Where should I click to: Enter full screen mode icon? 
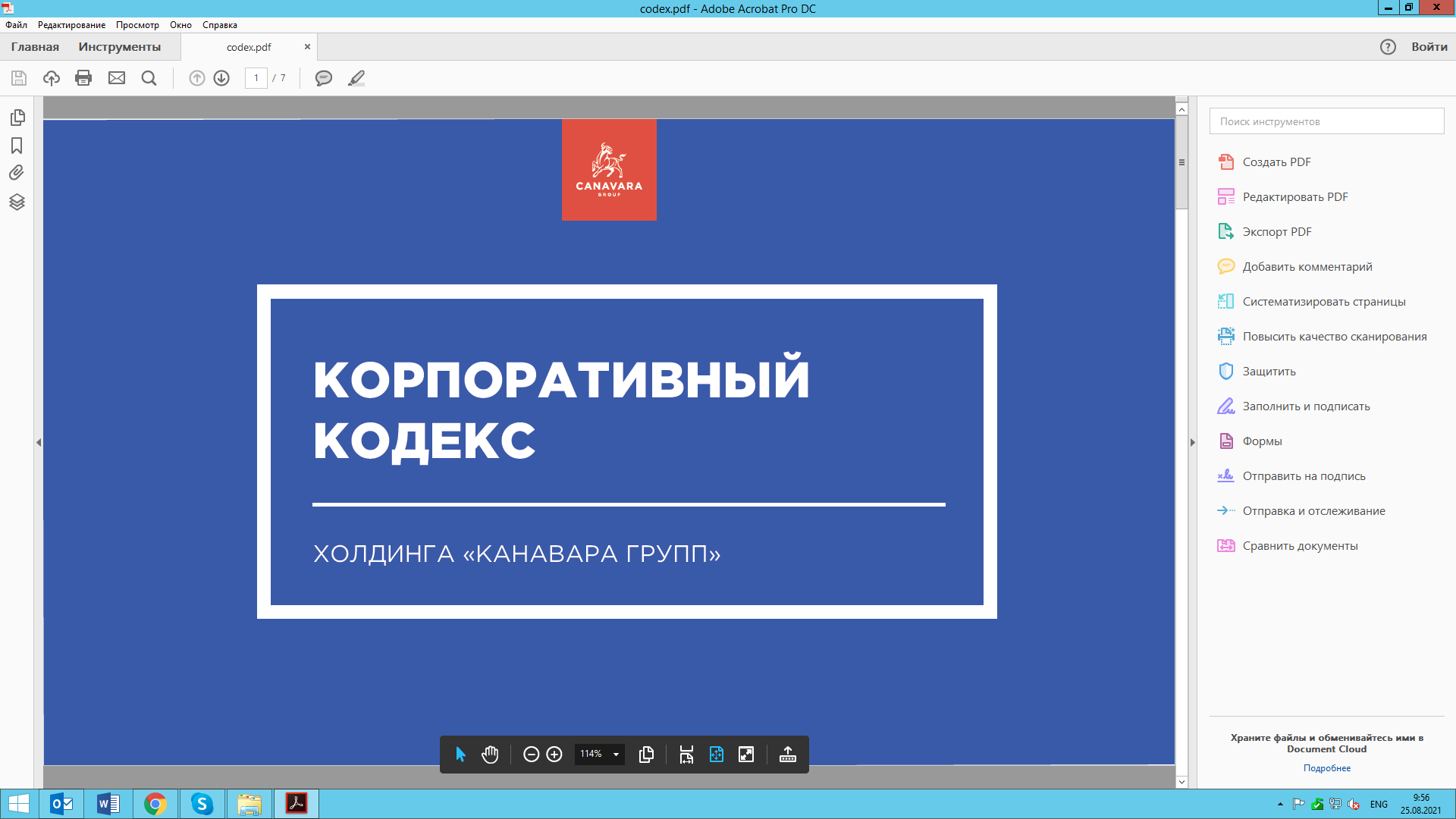point(746,755)
